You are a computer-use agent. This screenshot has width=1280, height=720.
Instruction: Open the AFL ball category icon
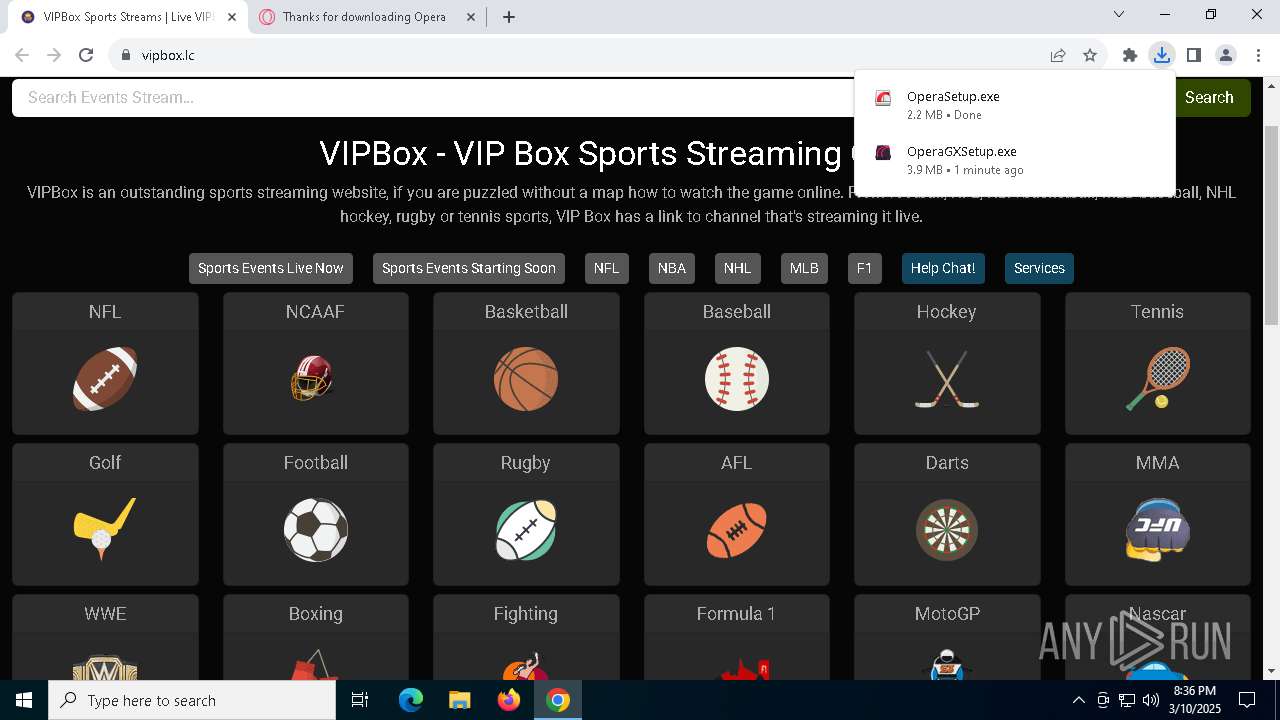[736, 530]
